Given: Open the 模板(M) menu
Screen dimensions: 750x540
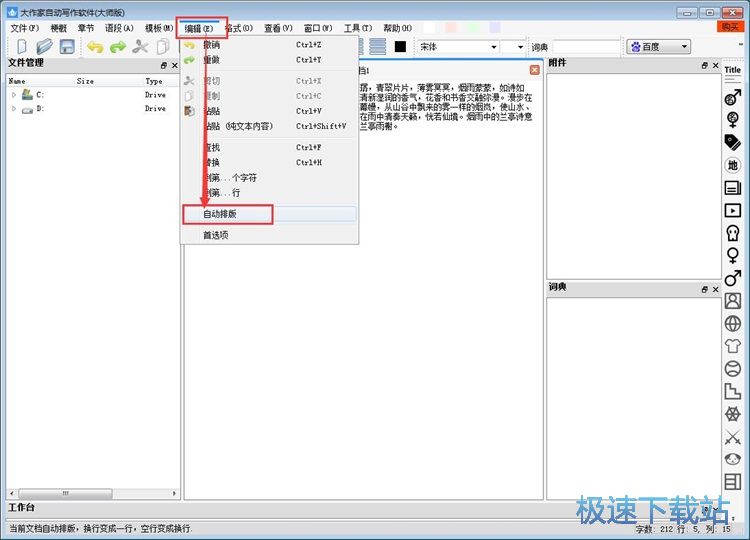Looking at the screenshot, I should pos(159,28).
